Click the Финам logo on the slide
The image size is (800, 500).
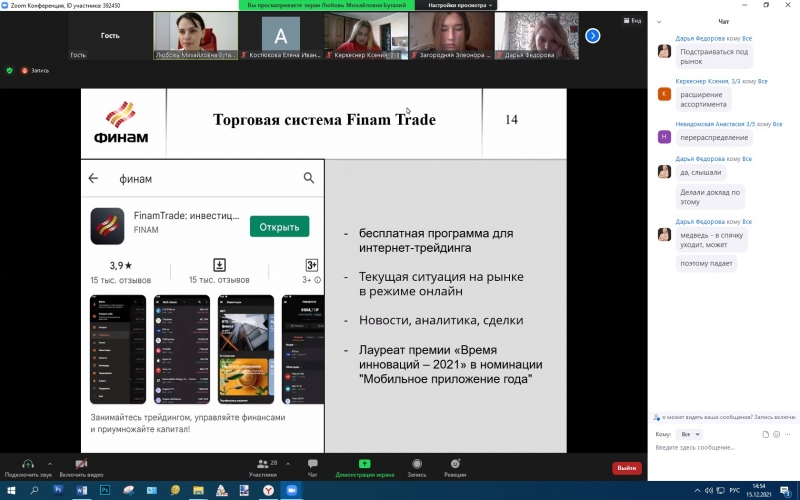tap(121, 122)
